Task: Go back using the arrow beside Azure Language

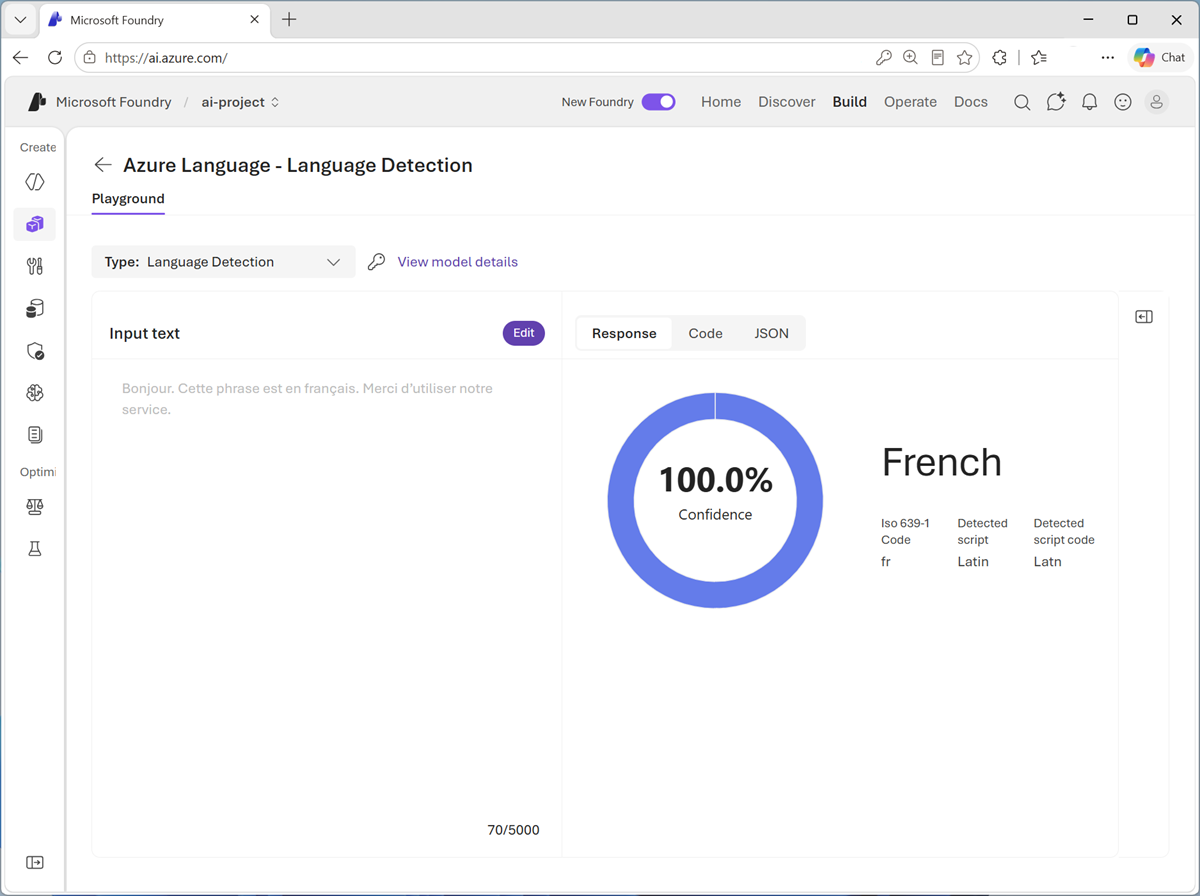Action: [x=102, y=165]
